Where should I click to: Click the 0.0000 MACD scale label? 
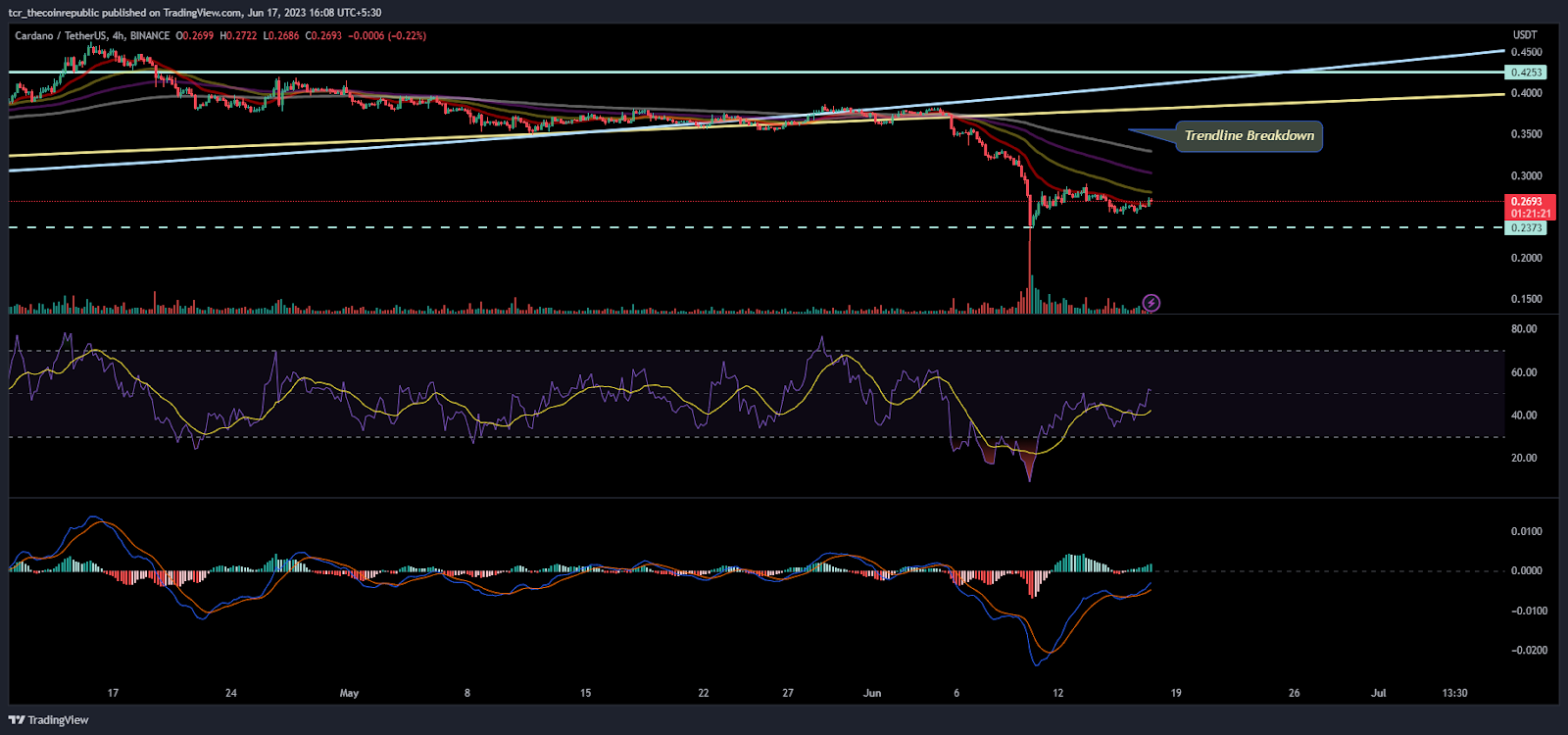[x=1526, y=570]
